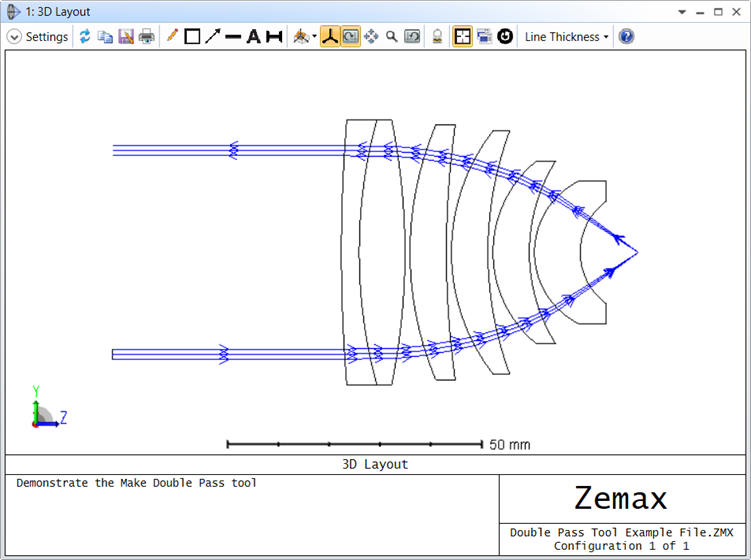Click the camera view orientation icon
The height and width of the screenshot is (560, 751).
[301, 36]
